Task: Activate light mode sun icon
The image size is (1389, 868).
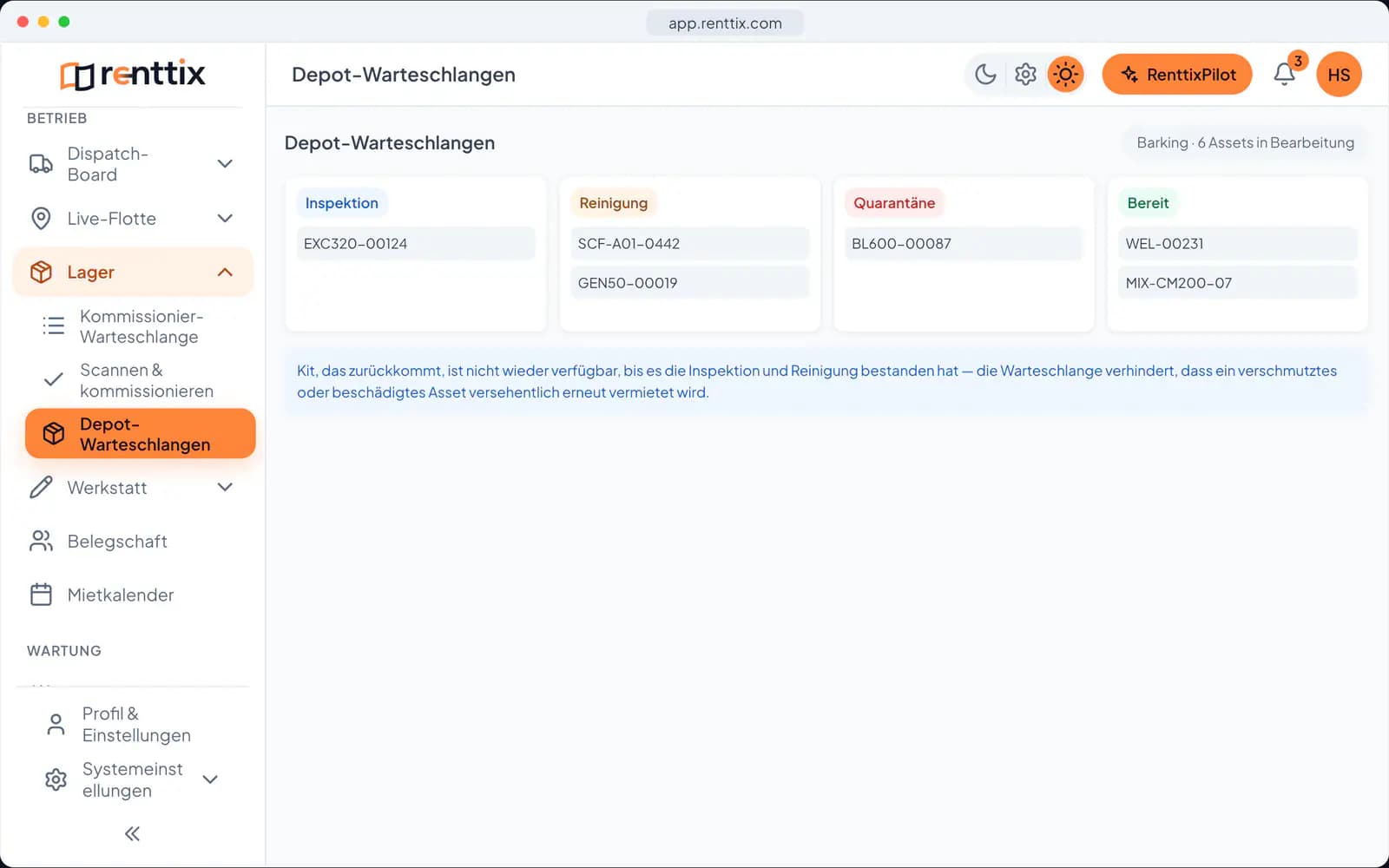Action: (1065, 75)
